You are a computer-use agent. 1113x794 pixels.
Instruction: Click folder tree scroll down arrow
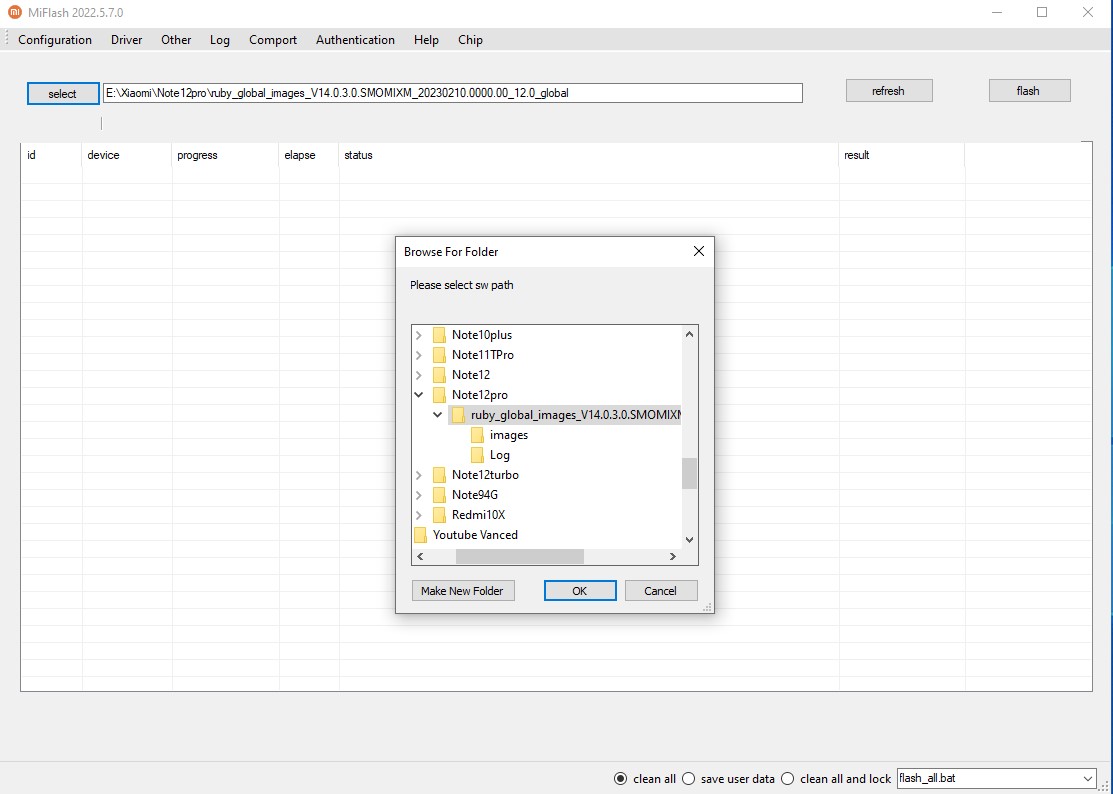coord(689,540)
